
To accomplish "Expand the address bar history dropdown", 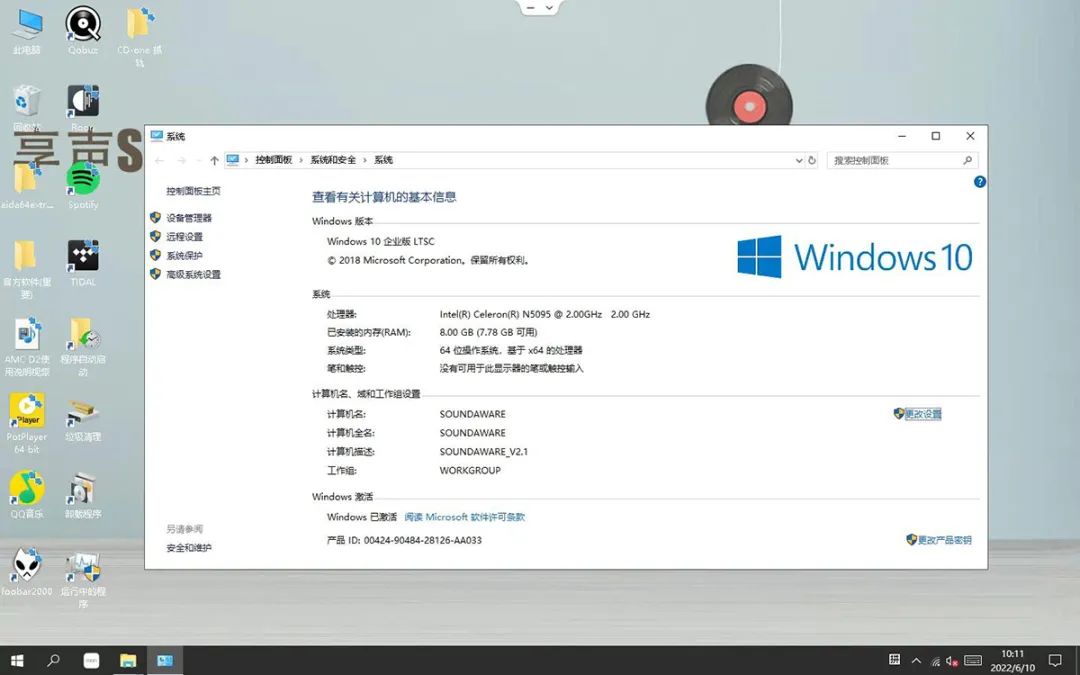I will point(798,160).
